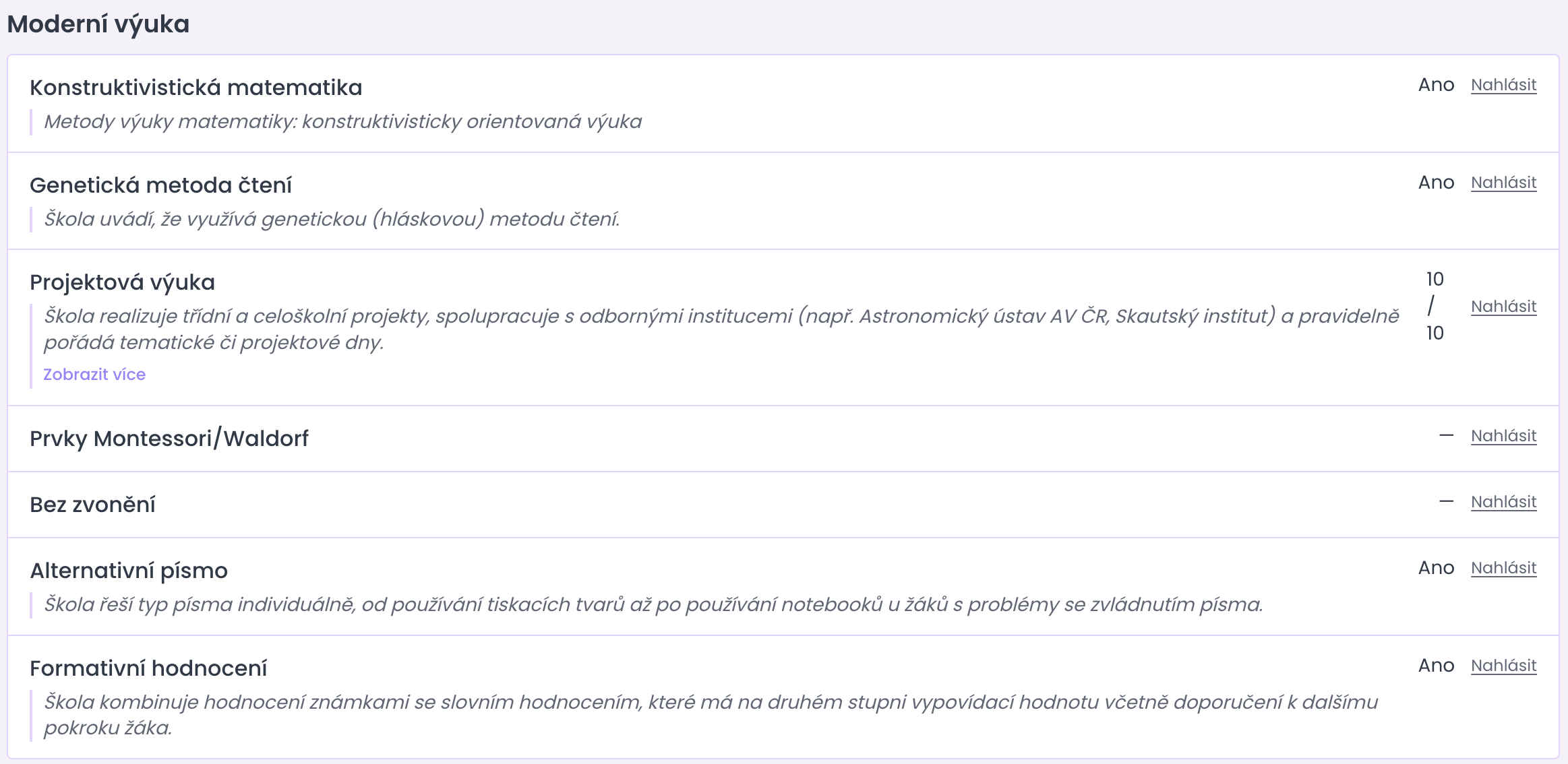Click Nahlásit in the Bez zvonění row
This screenshot has width=1568, height=764.
tap(1503, 502)
